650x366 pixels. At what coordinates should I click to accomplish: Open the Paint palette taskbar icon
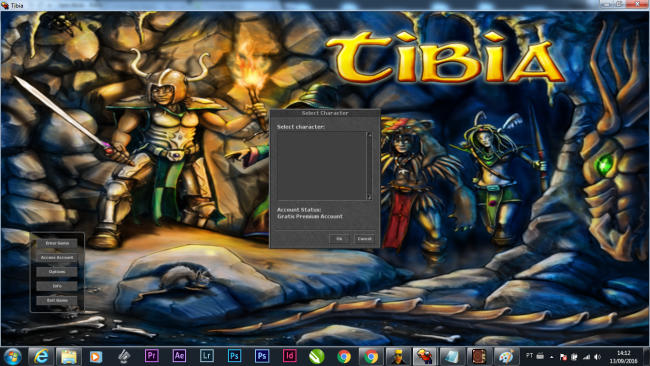(x=506, y=356)
